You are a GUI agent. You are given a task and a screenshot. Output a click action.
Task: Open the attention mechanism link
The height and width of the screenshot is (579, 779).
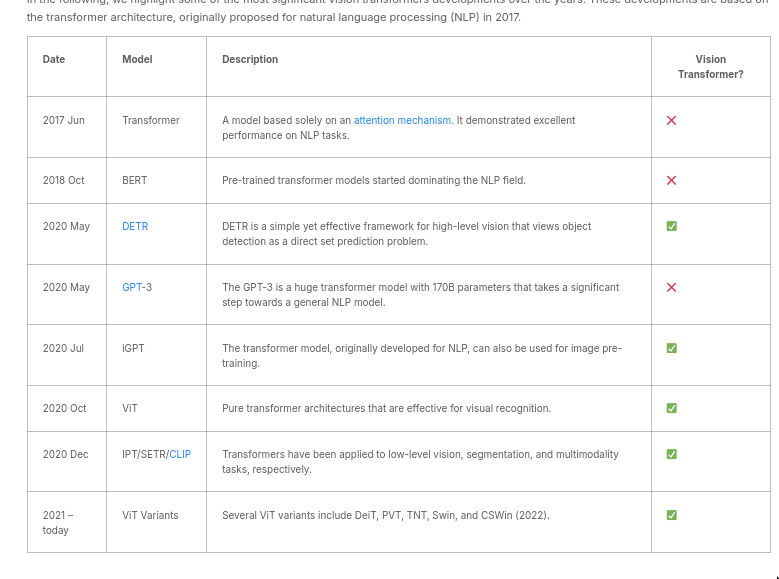[x=402, y=120]
